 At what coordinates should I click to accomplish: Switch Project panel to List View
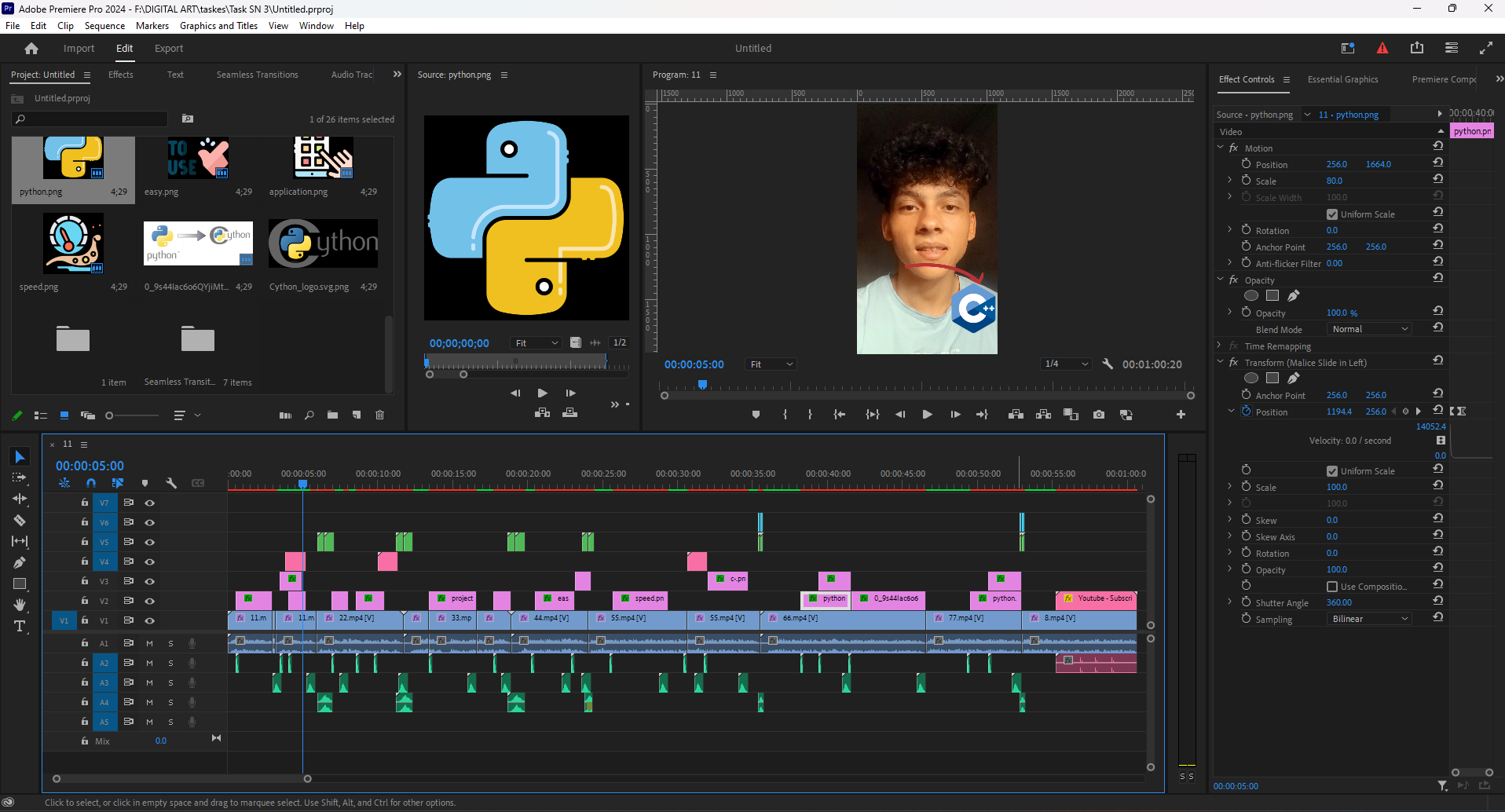pyautogui.click(x=41, y=415)
